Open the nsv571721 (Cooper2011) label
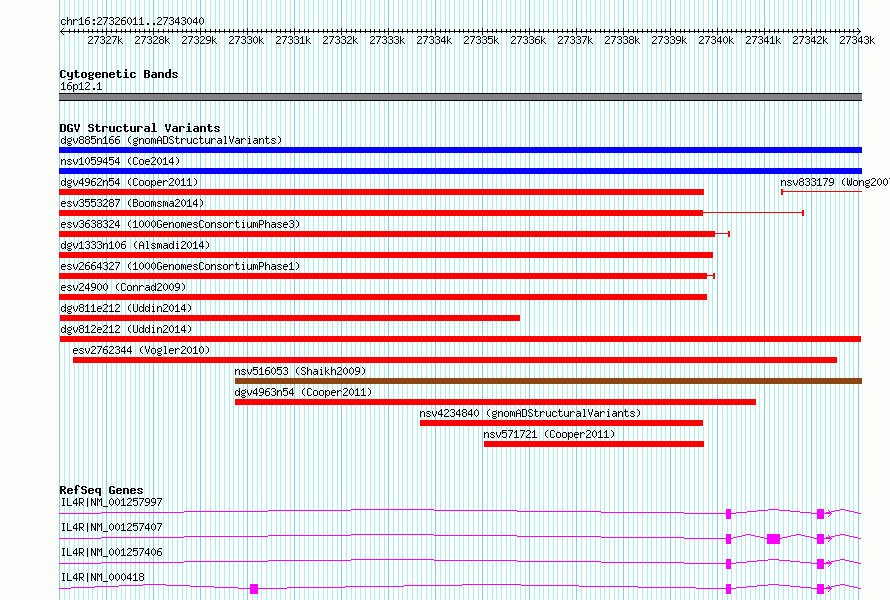This screenshot has width=890, height=600. click(x=549, y=434)
